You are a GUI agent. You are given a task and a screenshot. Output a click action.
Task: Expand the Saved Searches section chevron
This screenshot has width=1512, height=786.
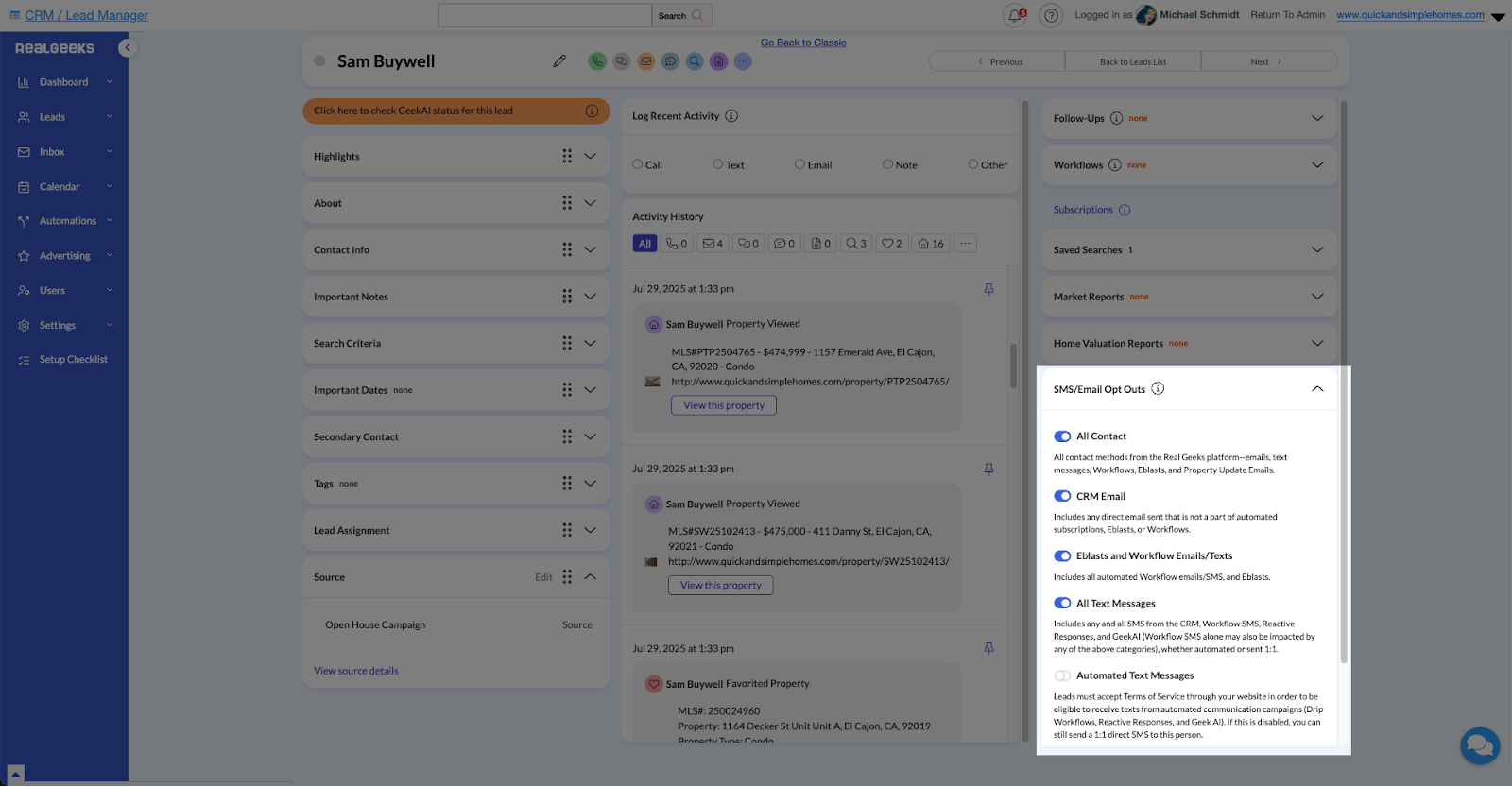pyautogui.click(x=1317, y=249)
